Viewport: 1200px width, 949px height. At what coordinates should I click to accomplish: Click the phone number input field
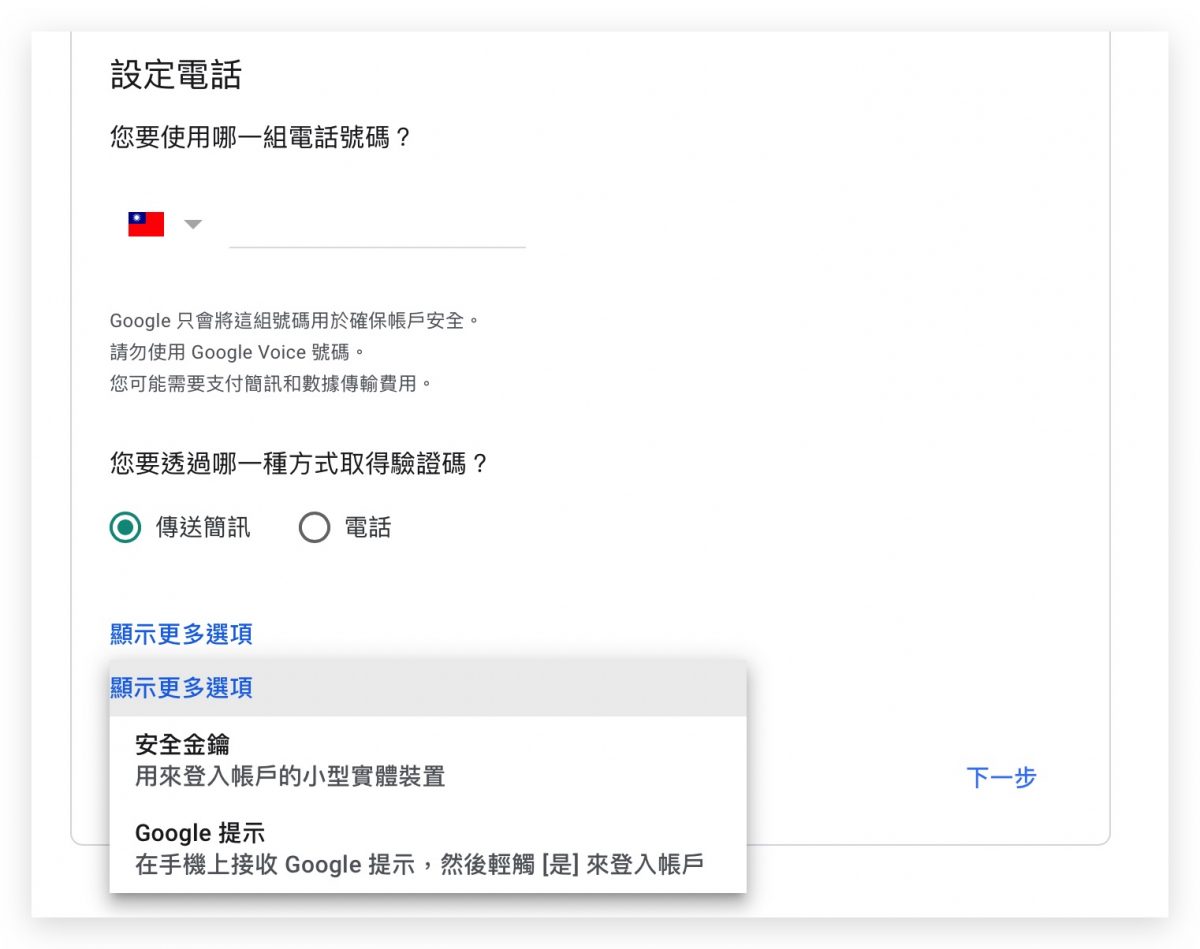point(377,225)
